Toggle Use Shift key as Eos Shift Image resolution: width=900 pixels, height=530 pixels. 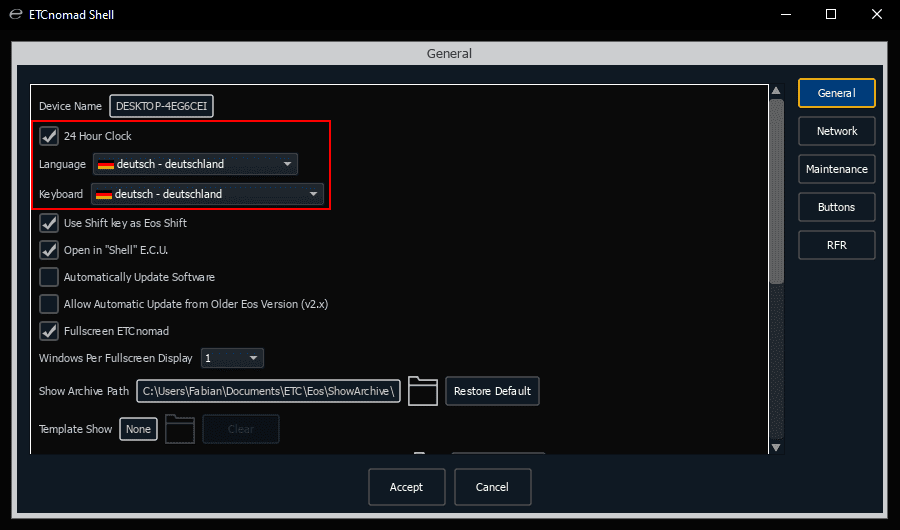point(49,223)
